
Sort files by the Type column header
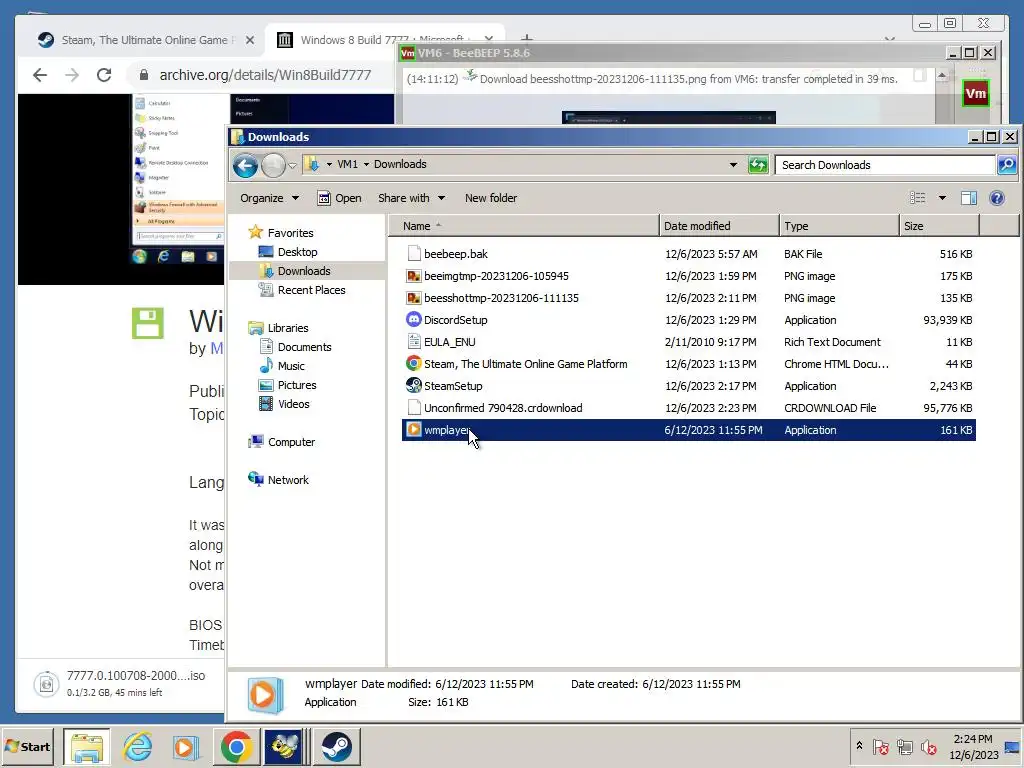(839, 226)
